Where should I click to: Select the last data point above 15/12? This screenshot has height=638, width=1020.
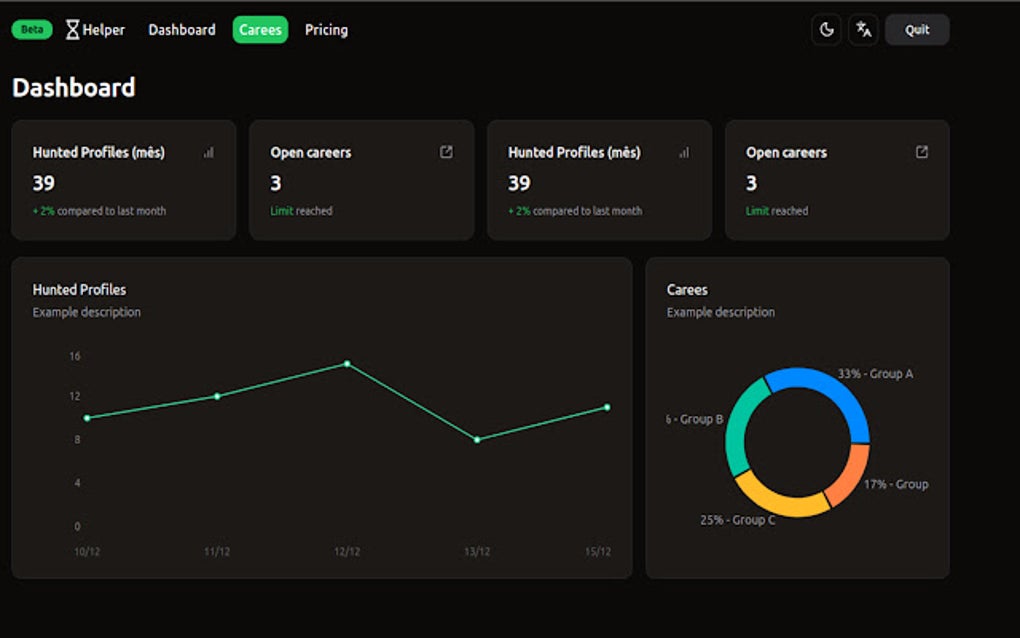point(607,408)
